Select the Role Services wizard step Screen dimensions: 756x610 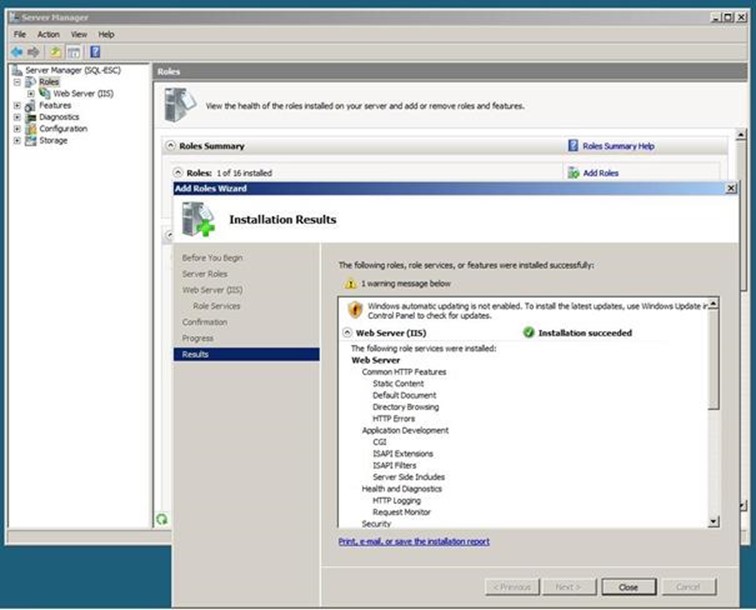click(216, 306)
